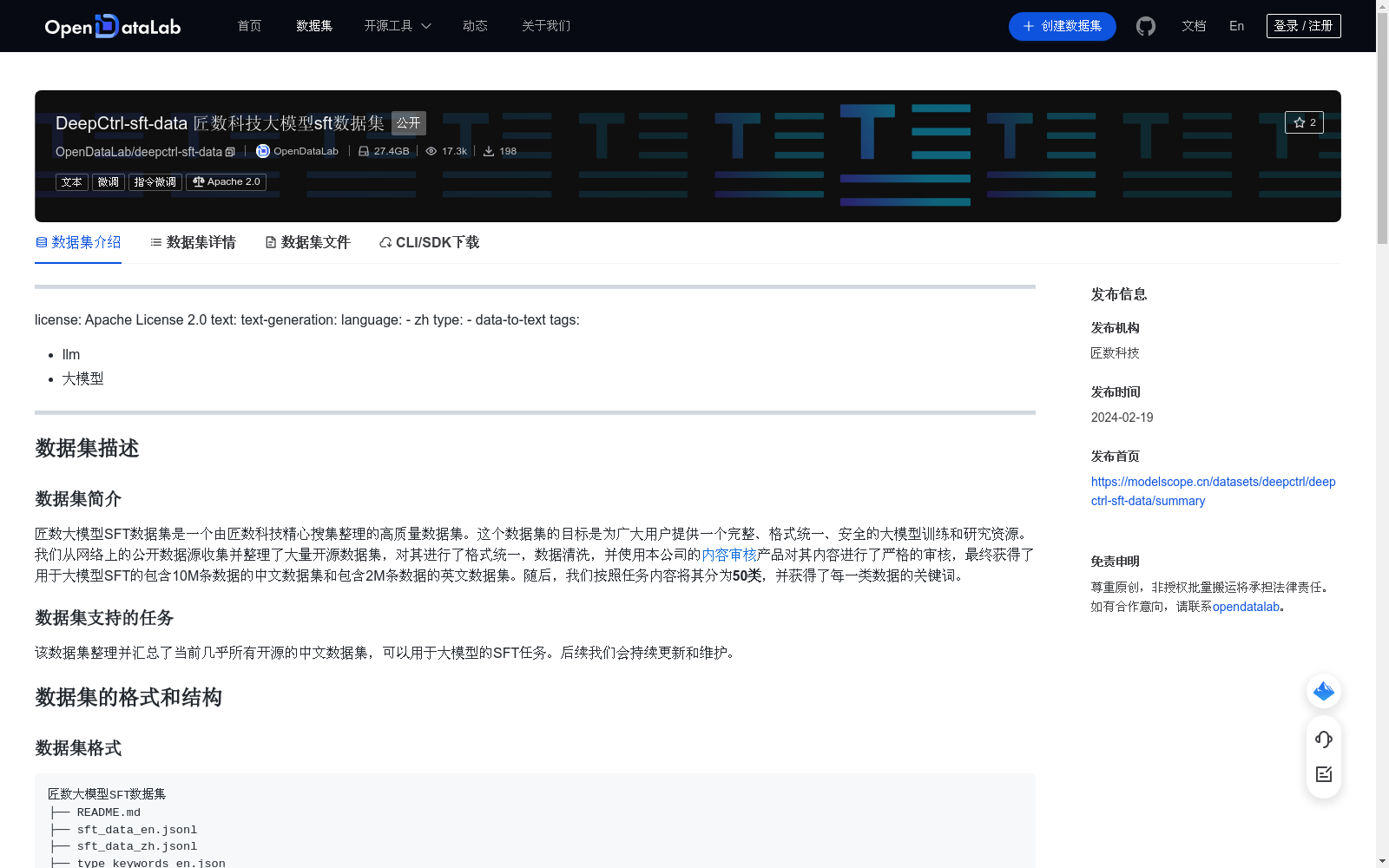Select the publish date 2024-02-19
Image resolution: width=1389 pixels, height=868 pixels.
coord(1122,418)
